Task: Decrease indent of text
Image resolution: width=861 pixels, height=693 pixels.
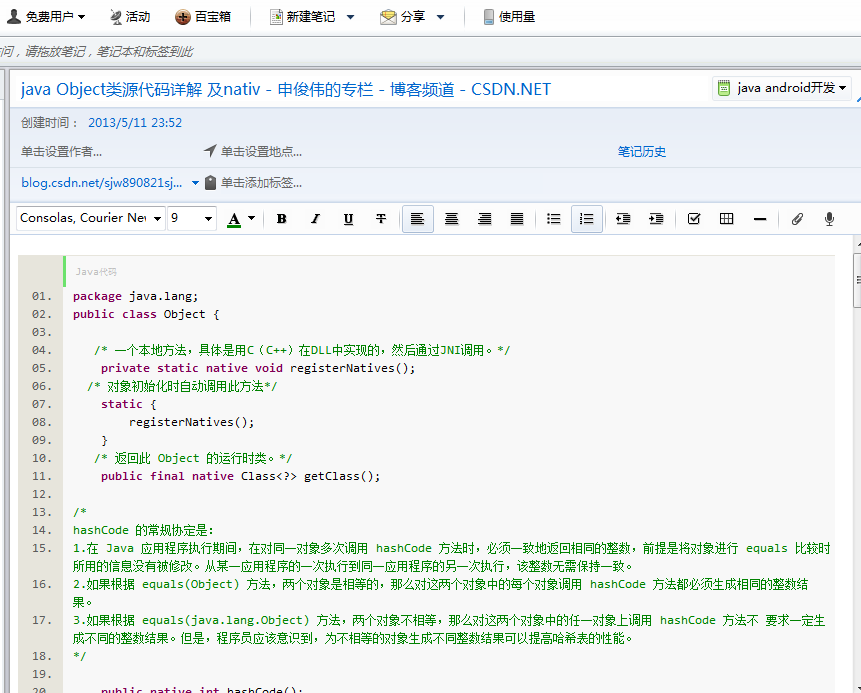Action: coord(623,219)
